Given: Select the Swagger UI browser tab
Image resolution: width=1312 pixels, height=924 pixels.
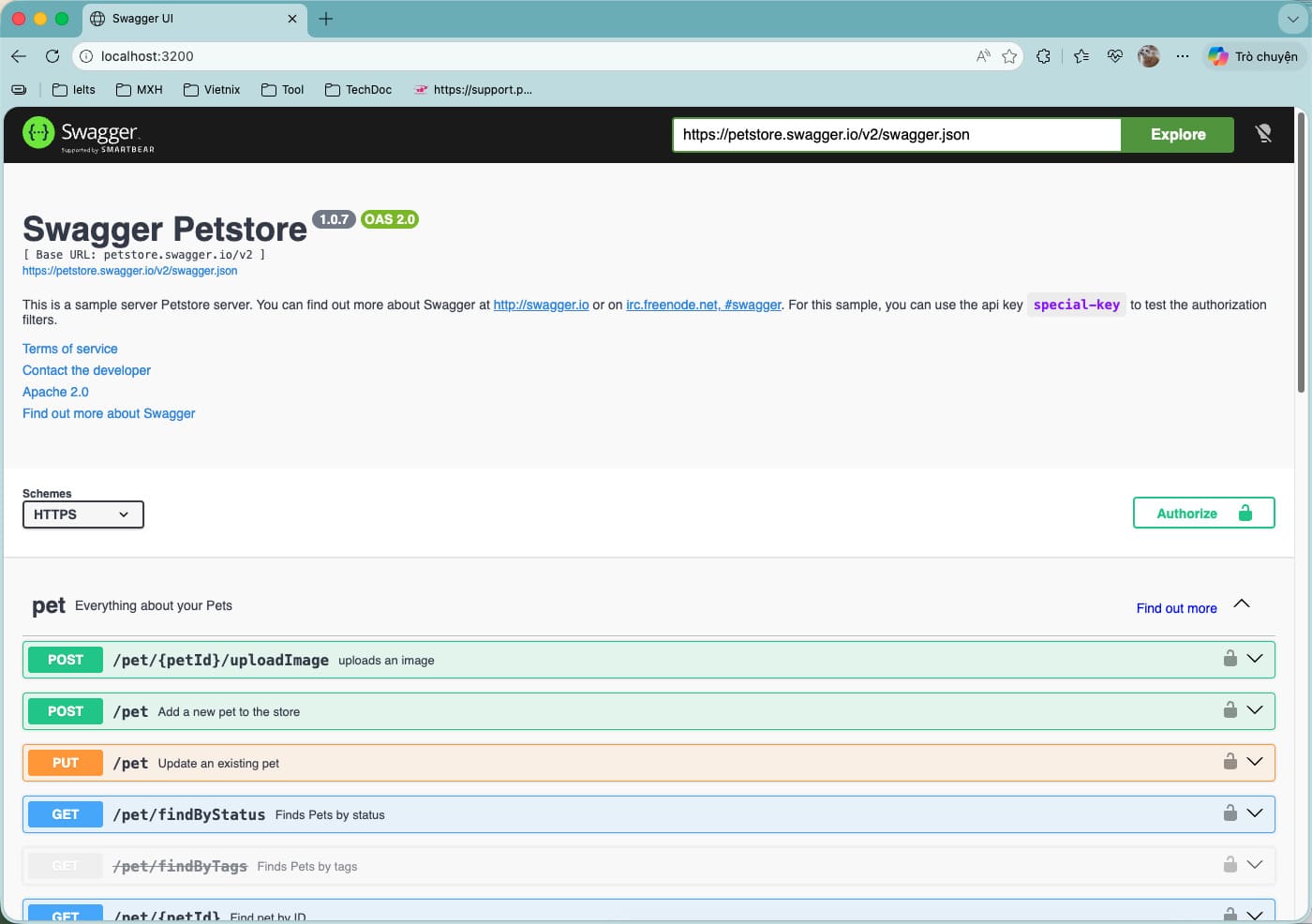Looking at the screenshot, I should click(193, 19).
